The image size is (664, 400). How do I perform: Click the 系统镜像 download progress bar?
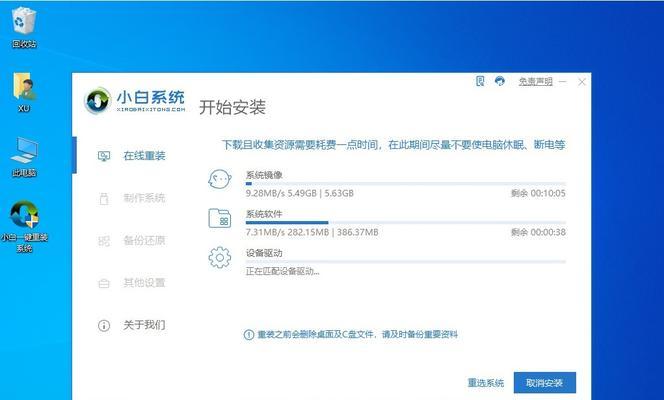tap(405, 184)
